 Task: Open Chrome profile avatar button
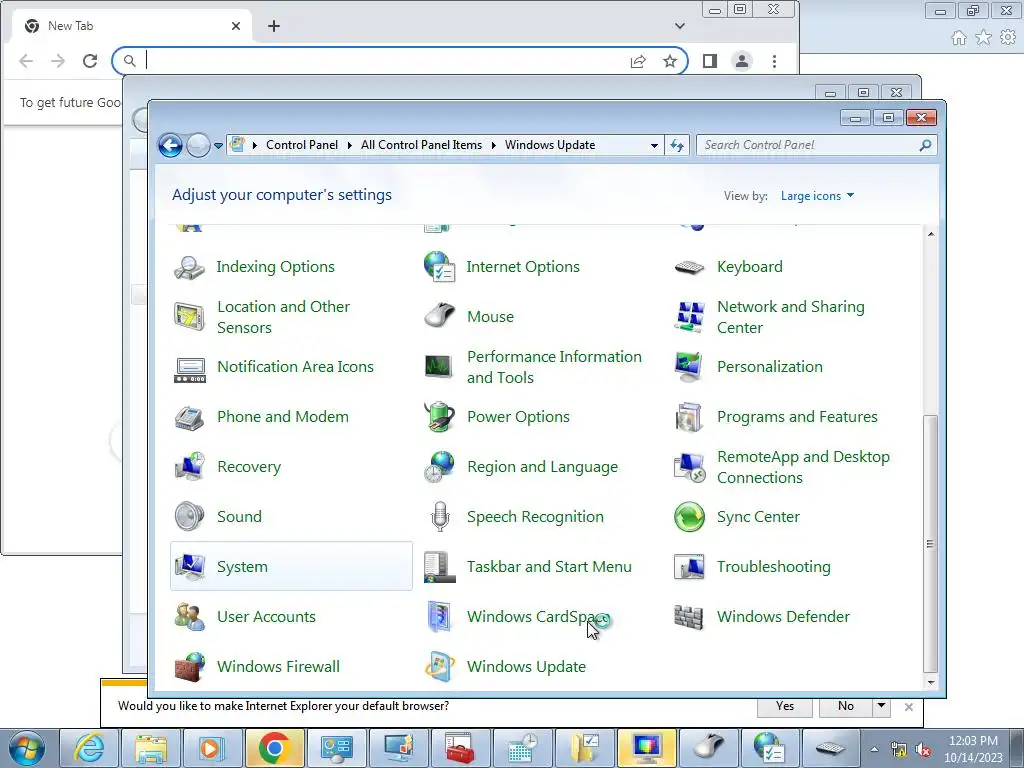coord(742,61)
